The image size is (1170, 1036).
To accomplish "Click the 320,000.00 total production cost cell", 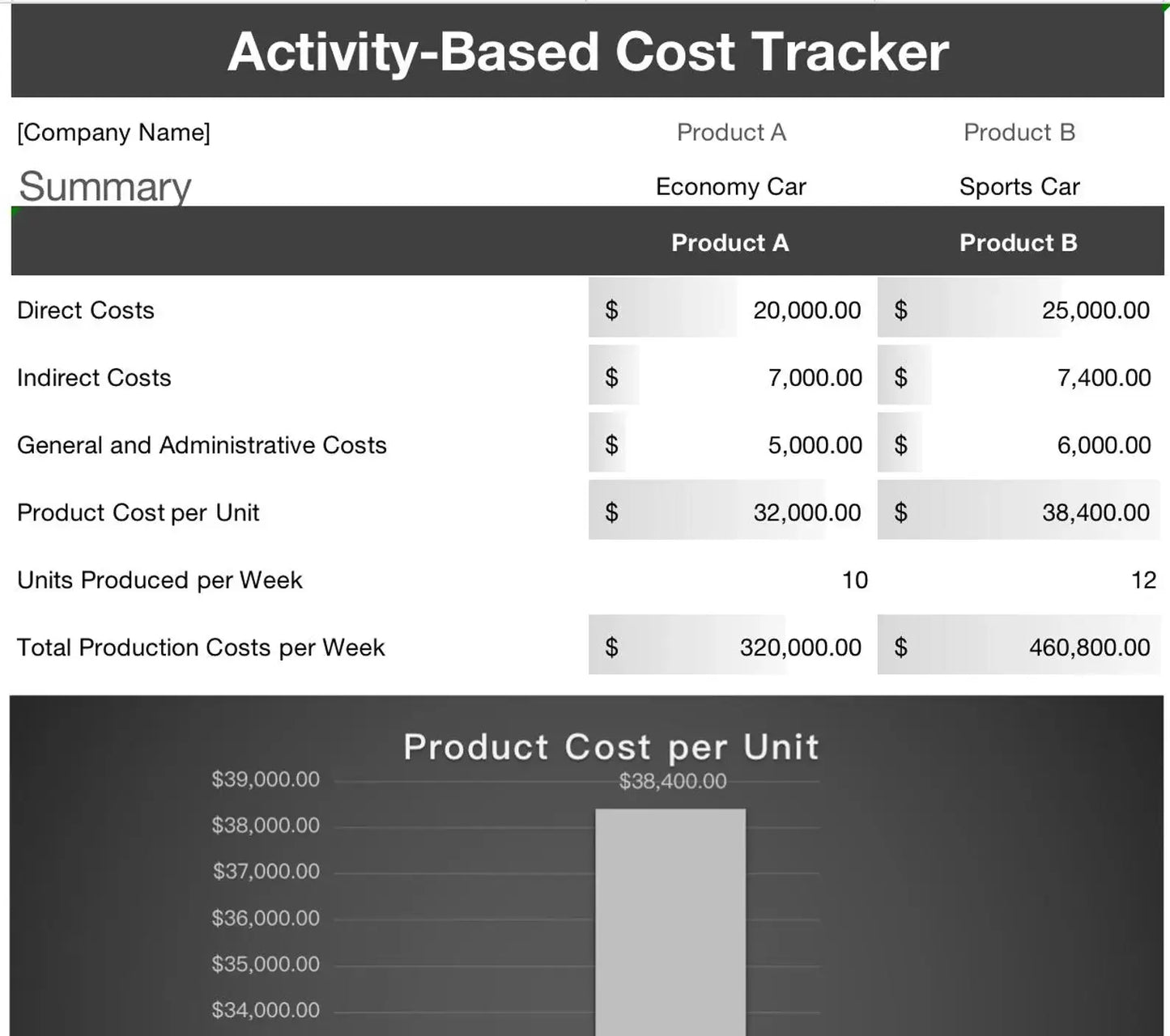I will coord(800,647).
